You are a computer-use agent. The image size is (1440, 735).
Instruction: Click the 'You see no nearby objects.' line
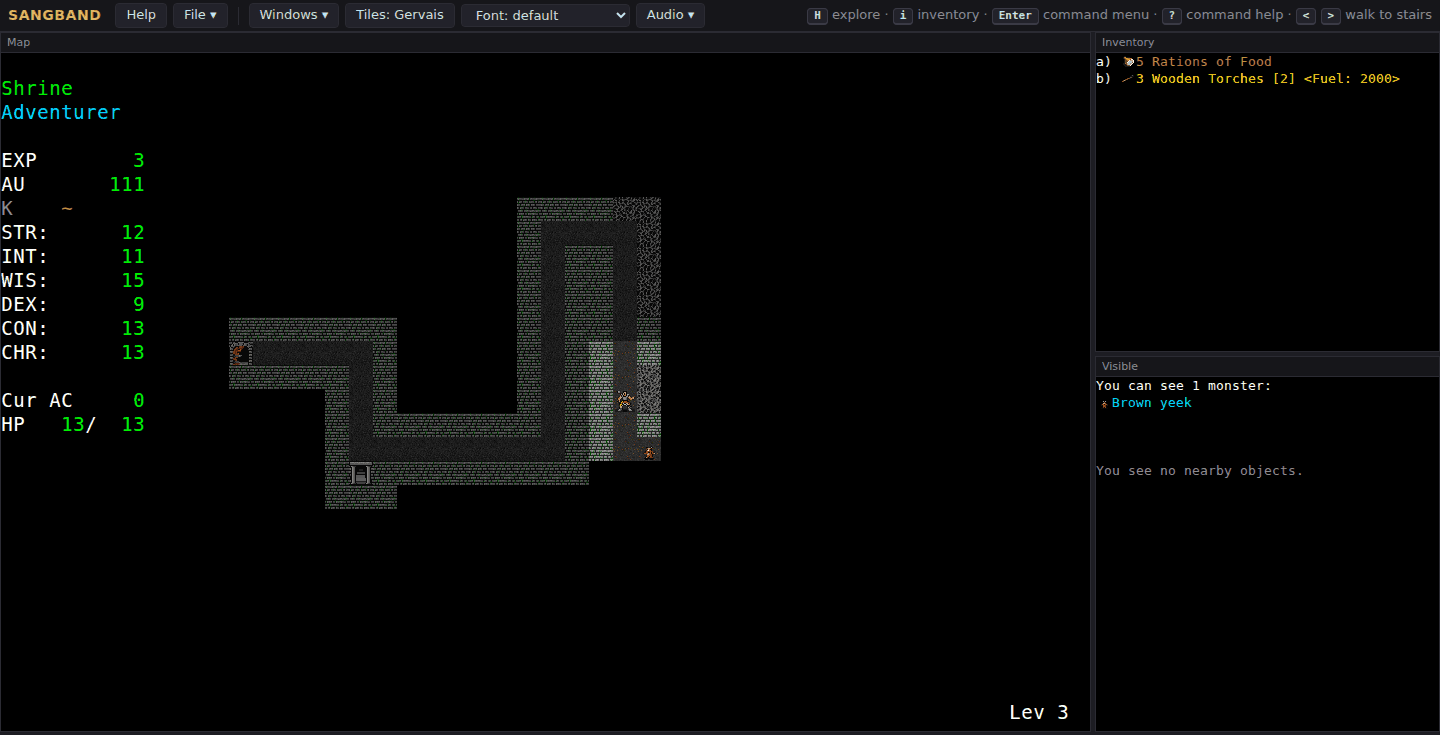pyautogui.click(x=1200, y=471)
